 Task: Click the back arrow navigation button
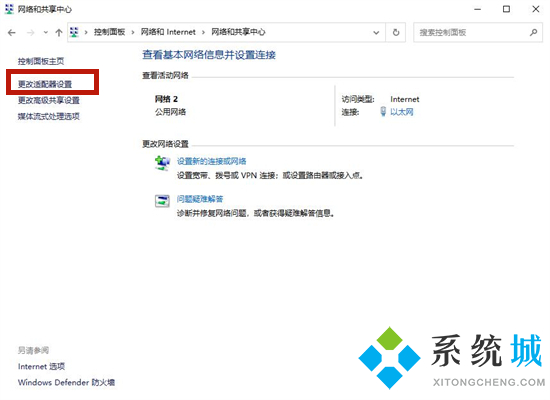(12, 33)
